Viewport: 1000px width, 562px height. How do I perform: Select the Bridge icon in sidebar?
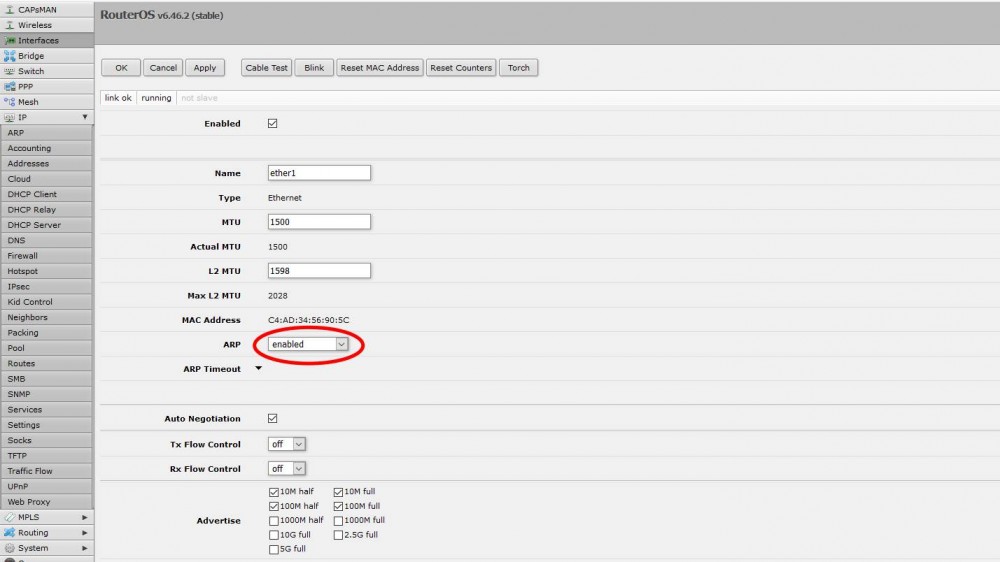(x=10, y=56)
